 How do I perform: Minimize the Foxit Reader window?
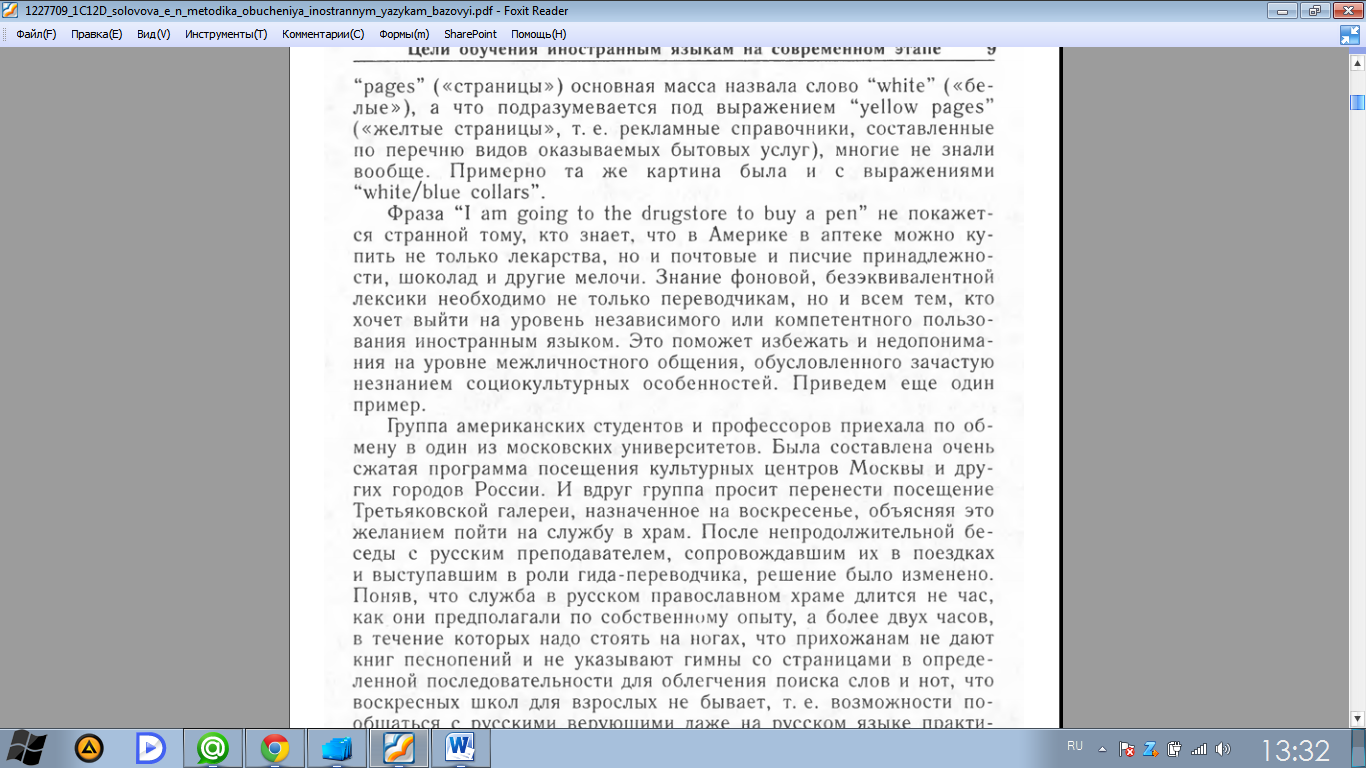coord(1283,10)
